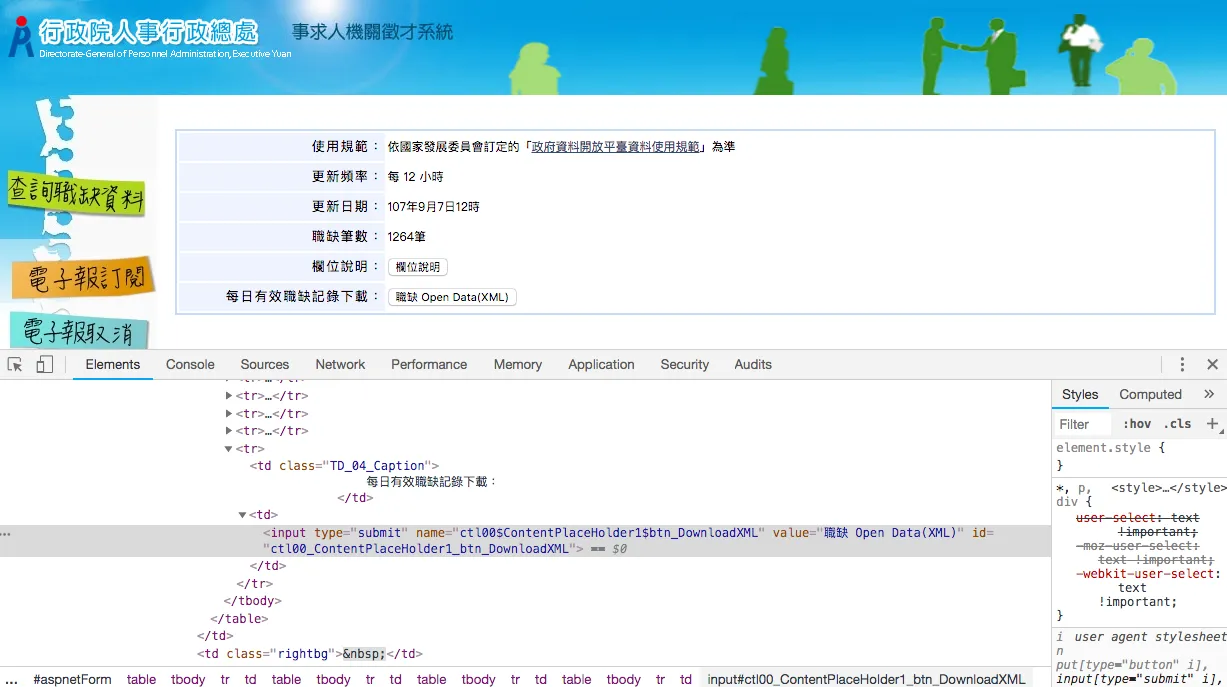Screen dimensions: 1227x687
Task: Switch to the Network tab
Action: coord(340,365)
